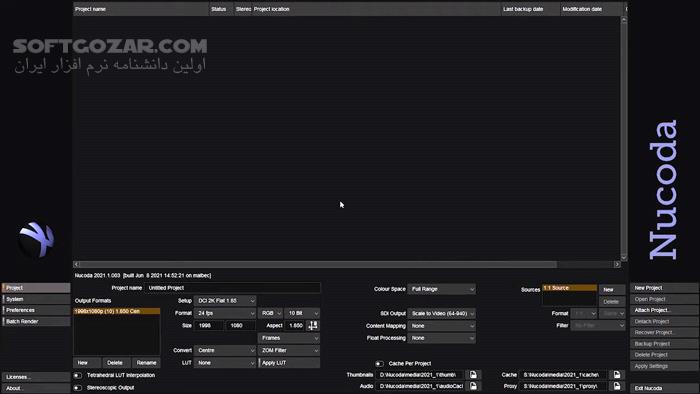Open the Sources Filter dropdown
700x394 pixels.
598,326
